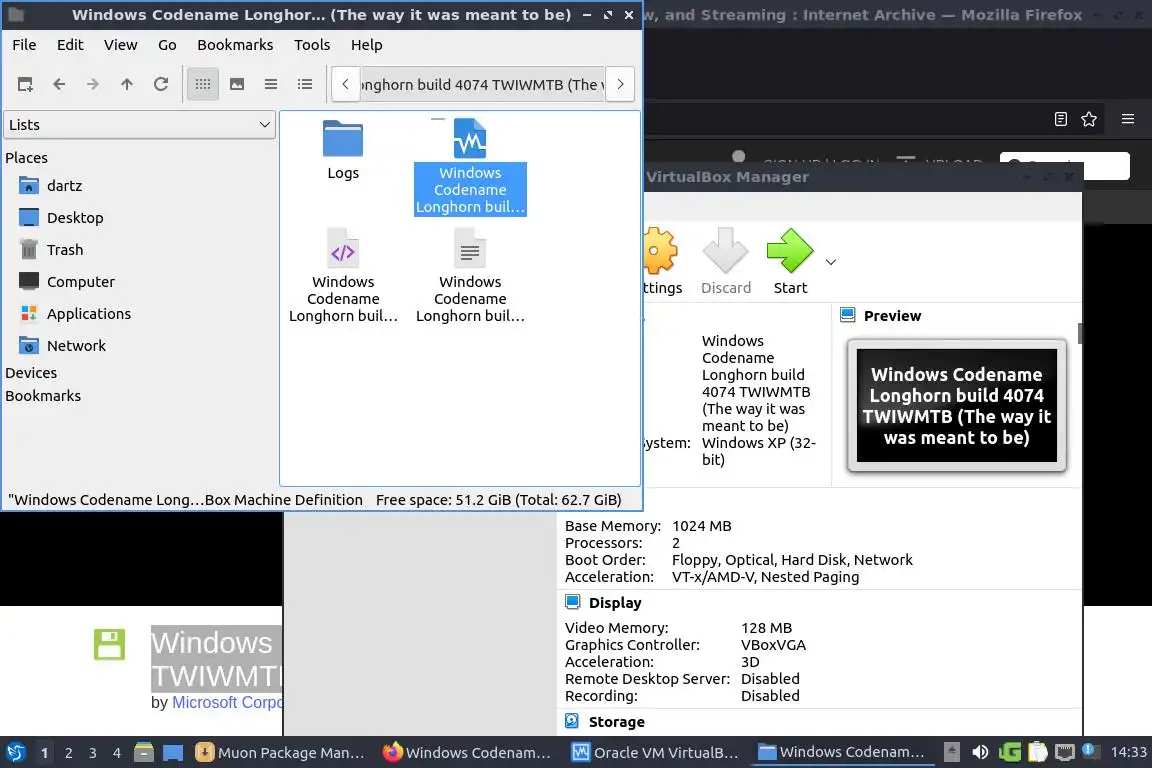The height and width of the screenshot is (768, 1152).
Task: Expand the Start button dropdown arrow
Action: pos(831,262)
